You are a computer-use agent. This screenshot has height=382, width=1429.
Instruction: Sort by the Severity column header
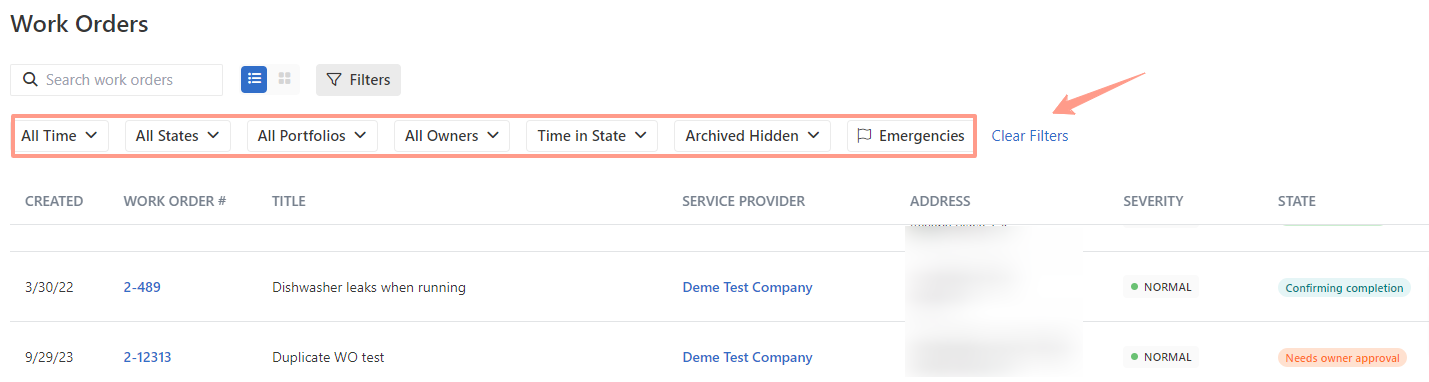1153,201
